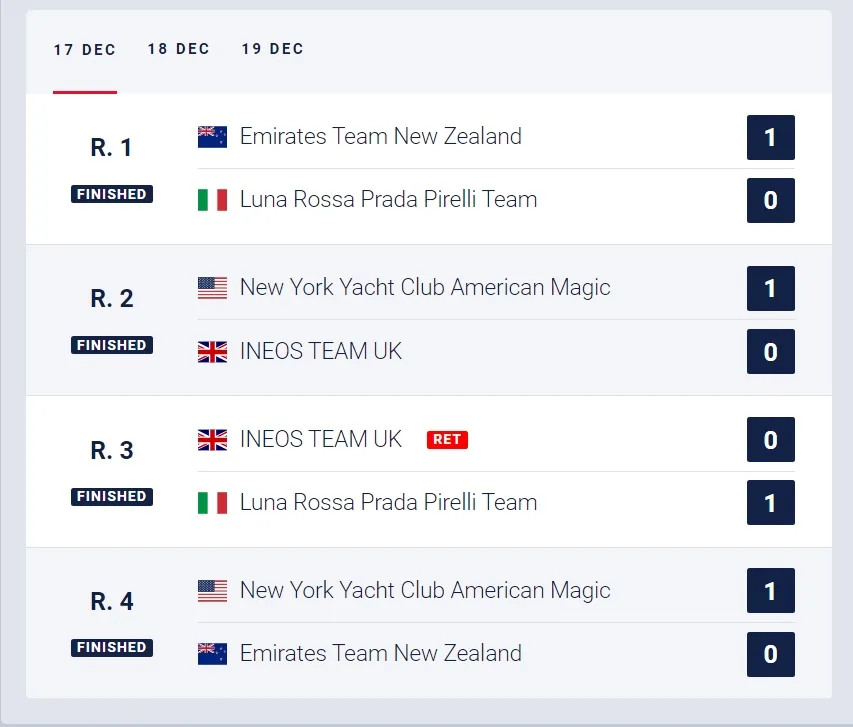Click the FINISHED badge under R. 1
The height and width of the screenshot is (727, 853).
point(112,194)
